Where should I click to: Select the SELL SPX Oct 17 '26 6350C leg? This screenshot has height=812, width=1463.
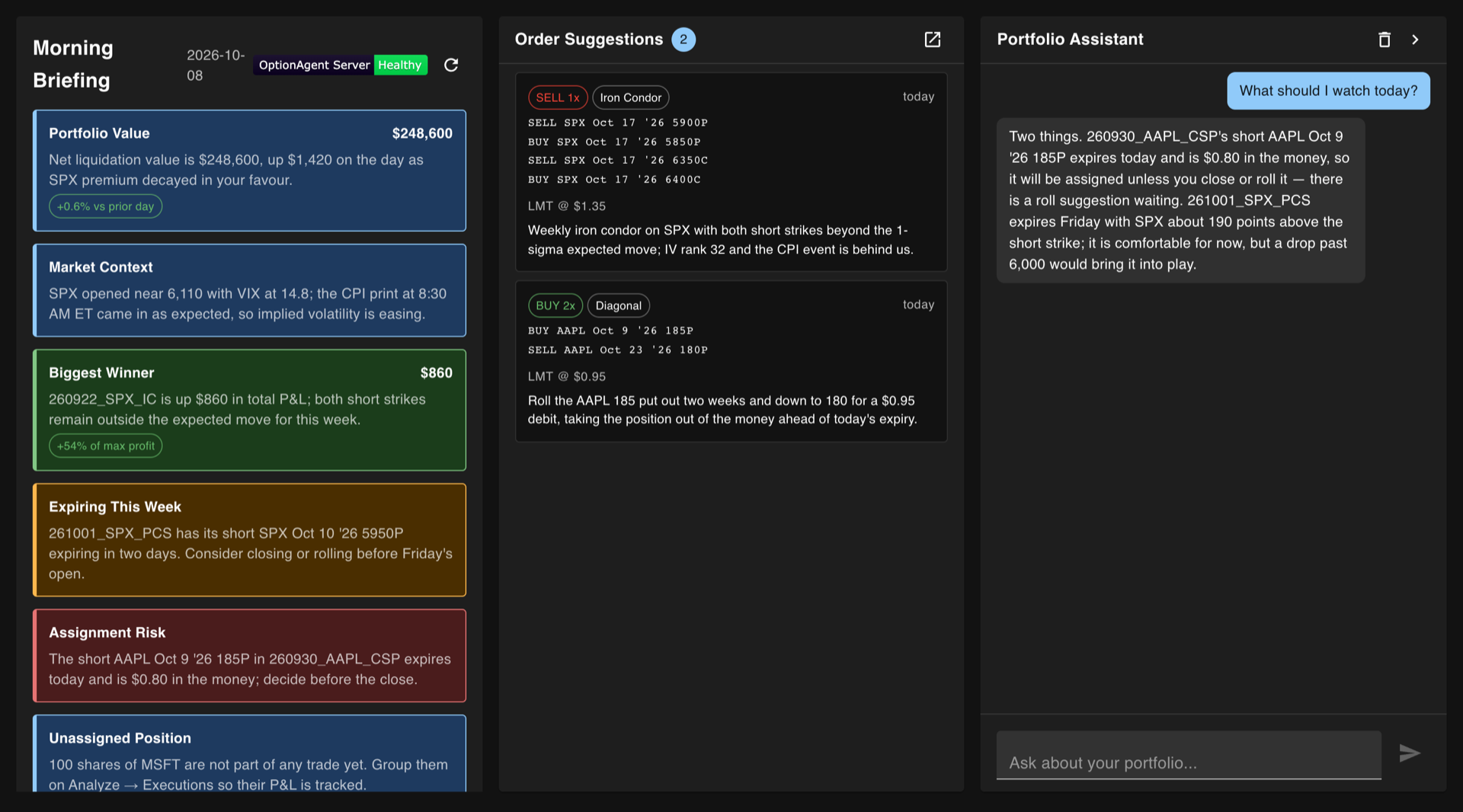(x=618, y=160)
